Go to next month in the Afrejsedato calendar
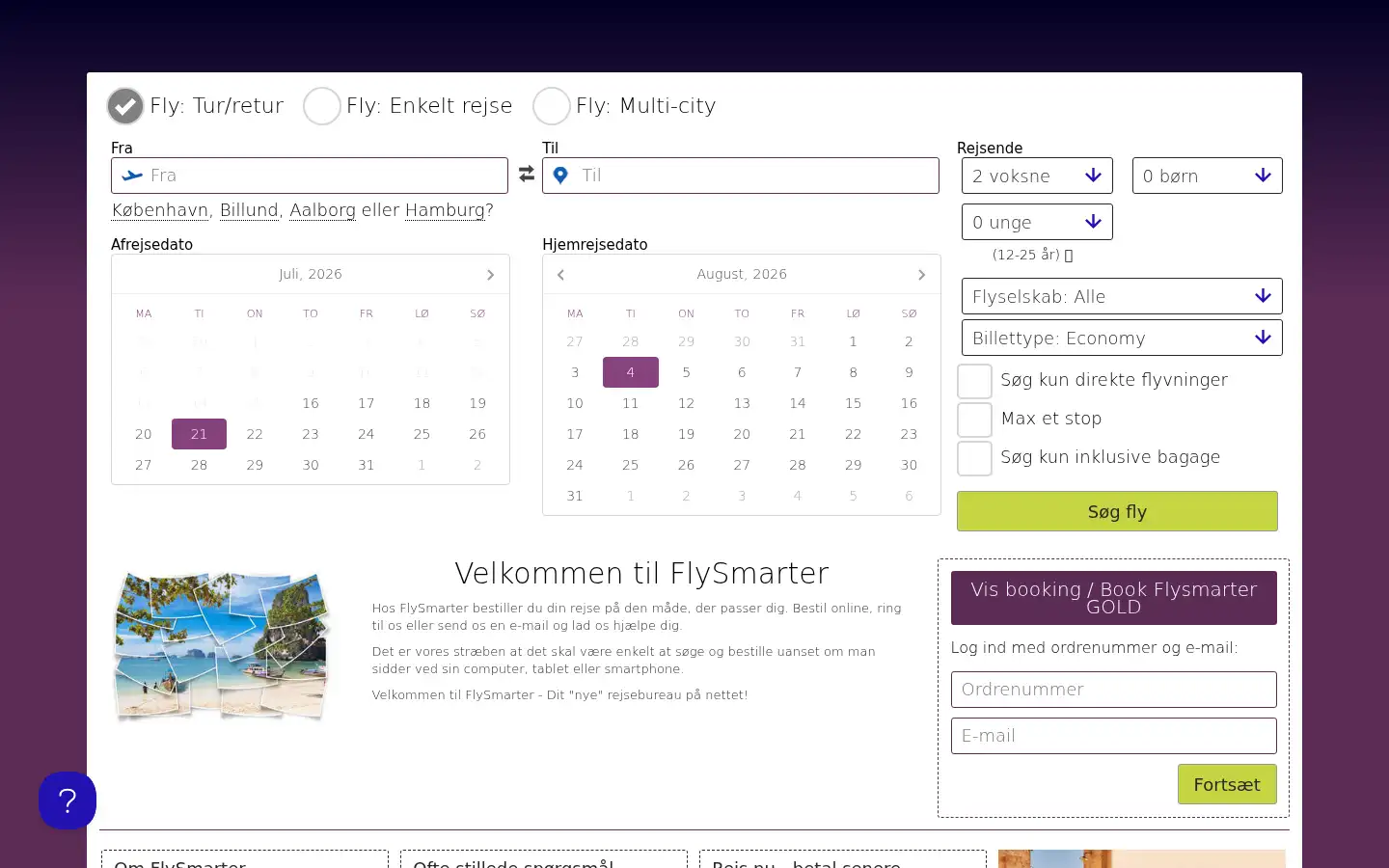This screenshot has height=868, width=1389. 490,275
